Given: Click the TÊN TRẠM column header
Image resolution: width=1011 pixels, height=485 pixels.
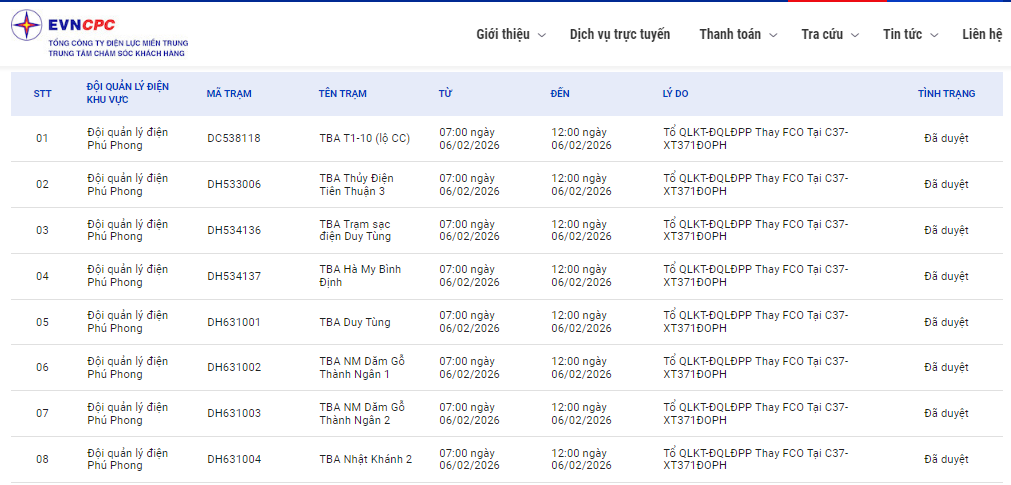Looking at the screenshot, I should (x=343, y=94).
